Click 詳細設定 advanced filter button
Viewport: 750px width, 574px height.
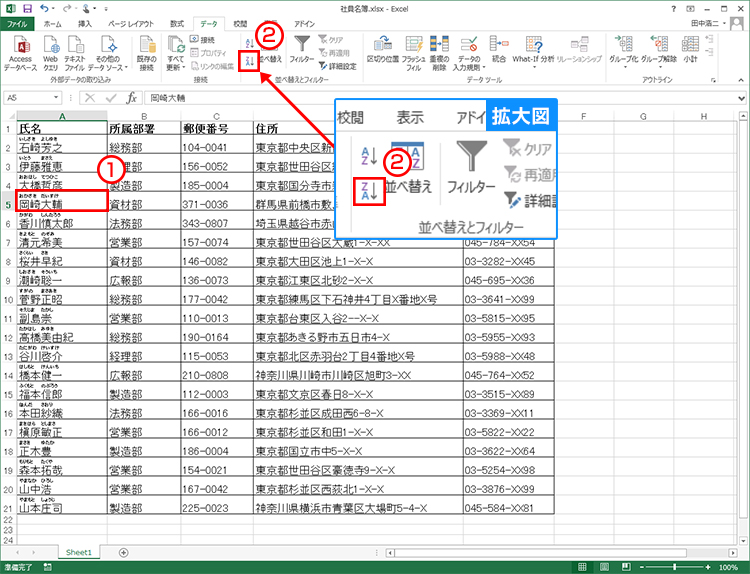(x=337, y=66)
